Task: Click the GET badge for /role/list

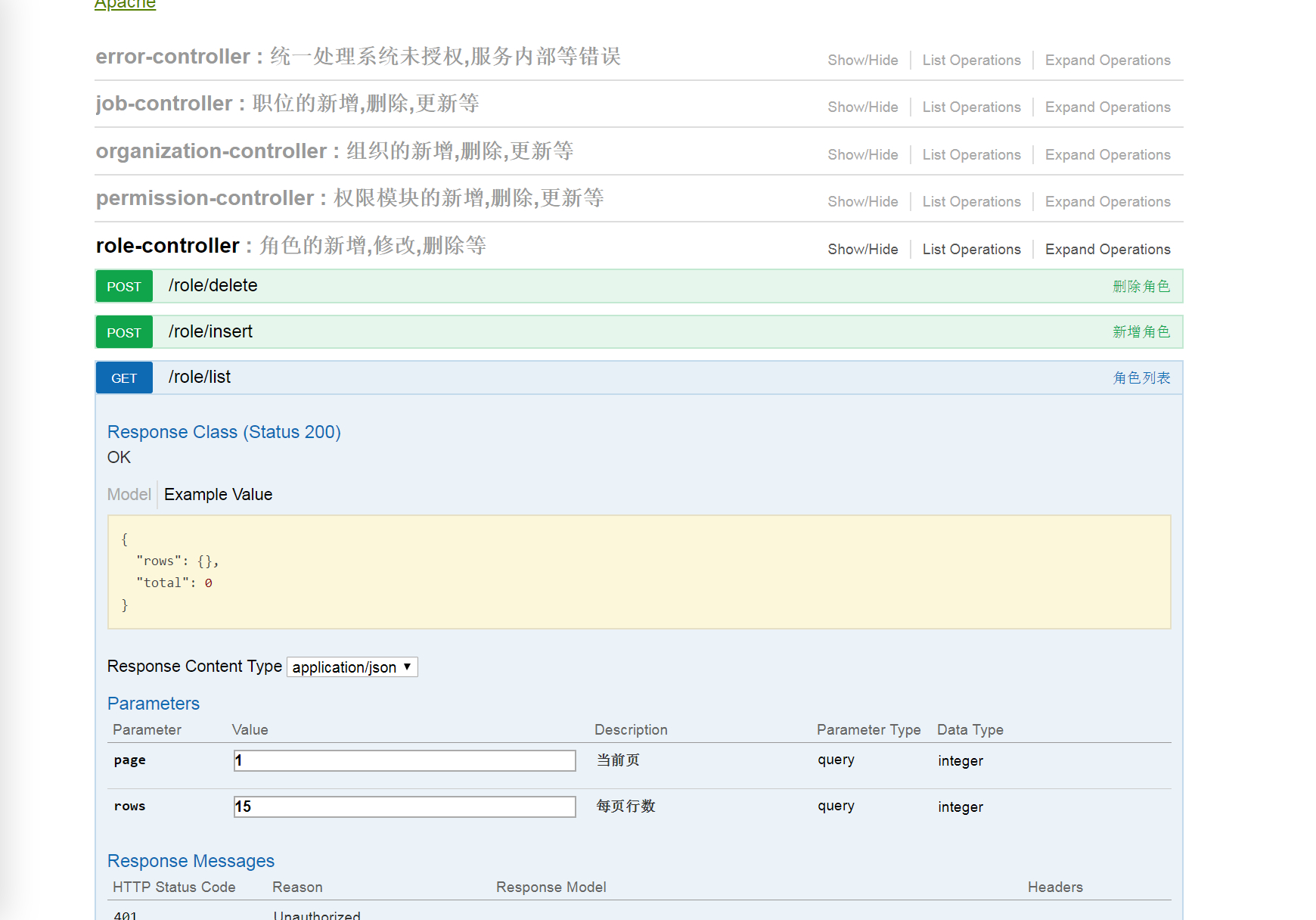Action: pos(124,378)
